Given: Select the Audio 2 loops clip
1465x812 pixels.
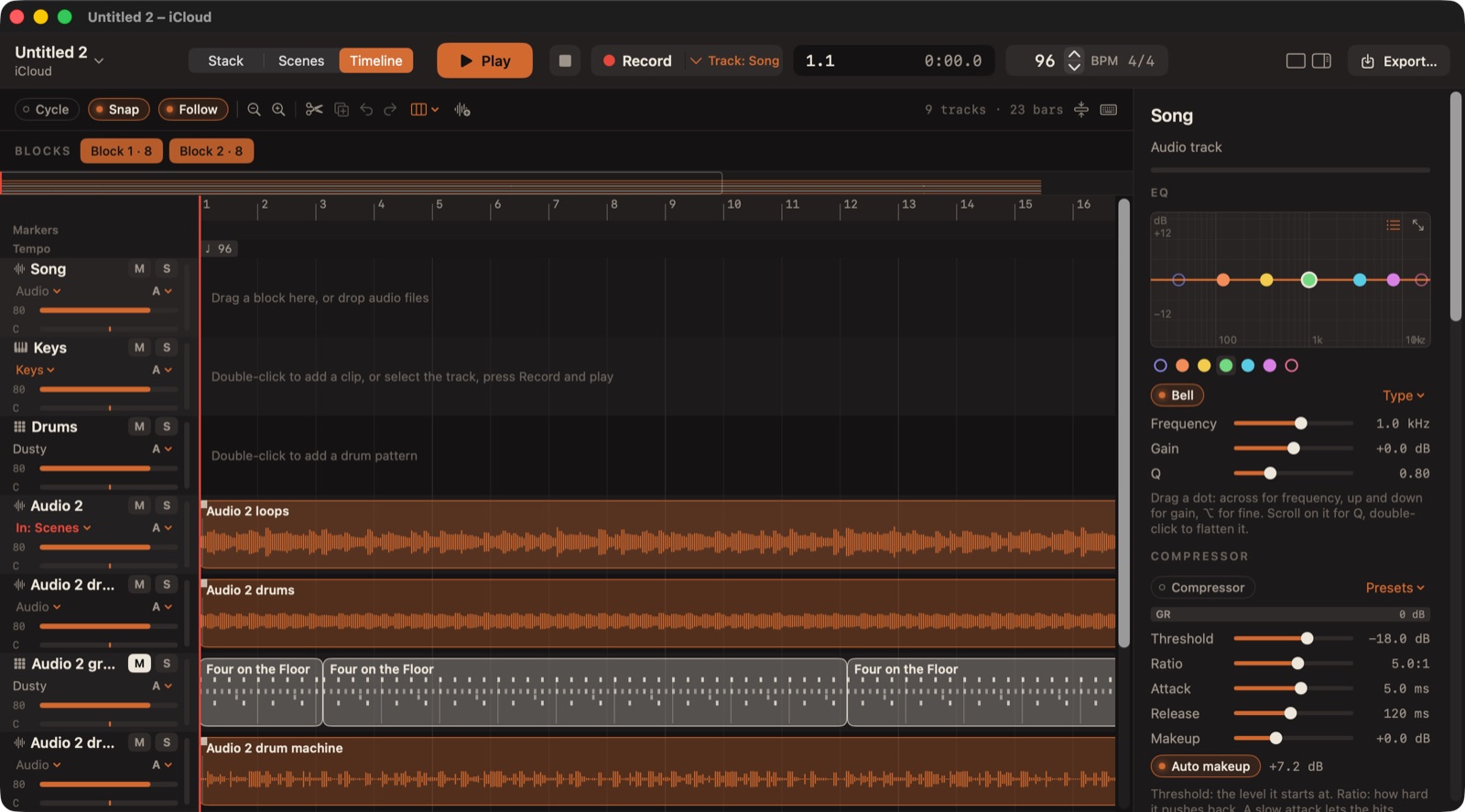Looking at the screenshot, I should pyautogui.click(x=657, y=535).
